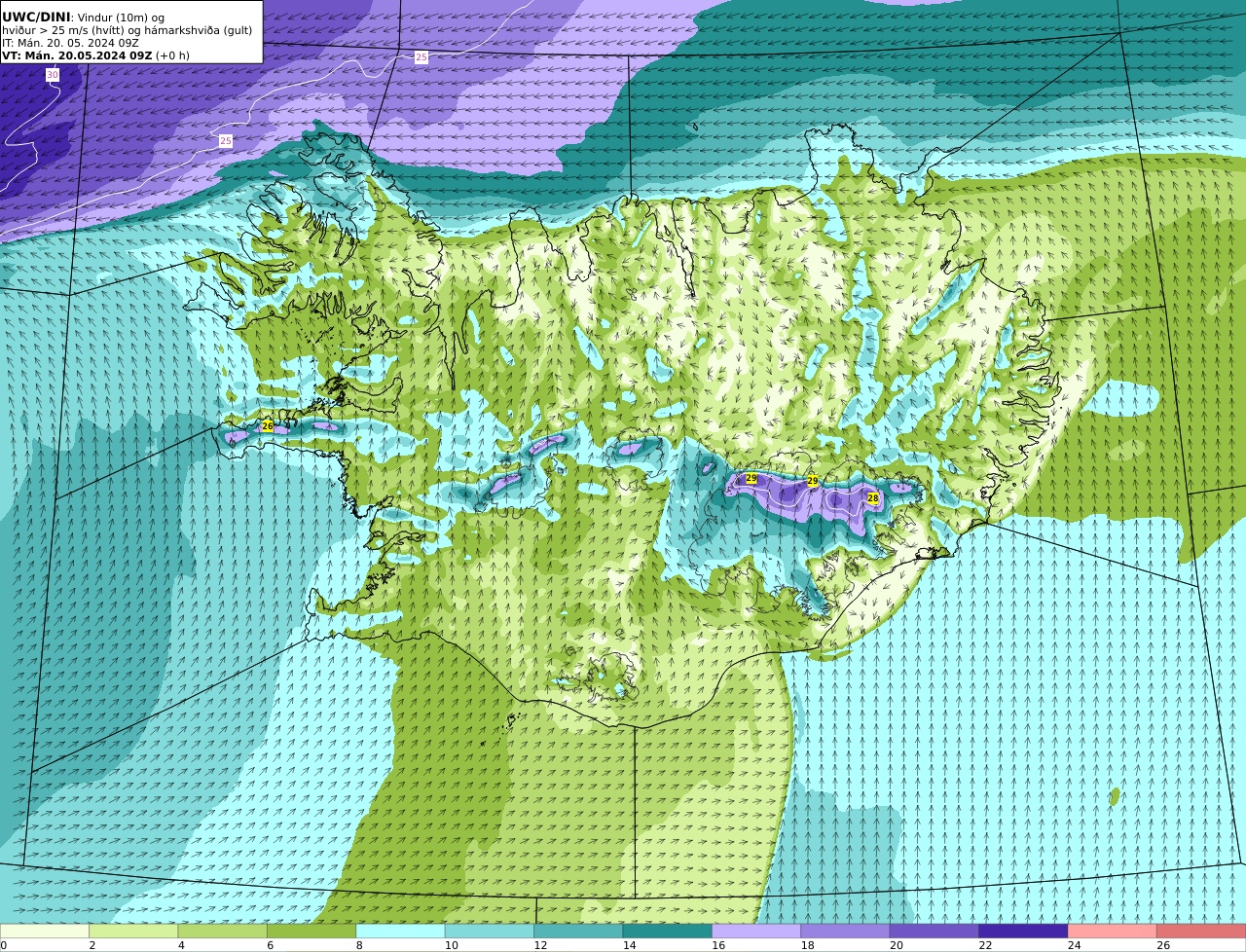Click the legend tick label "0"
Screen dimensions: 1246x952
click(3, 945)
